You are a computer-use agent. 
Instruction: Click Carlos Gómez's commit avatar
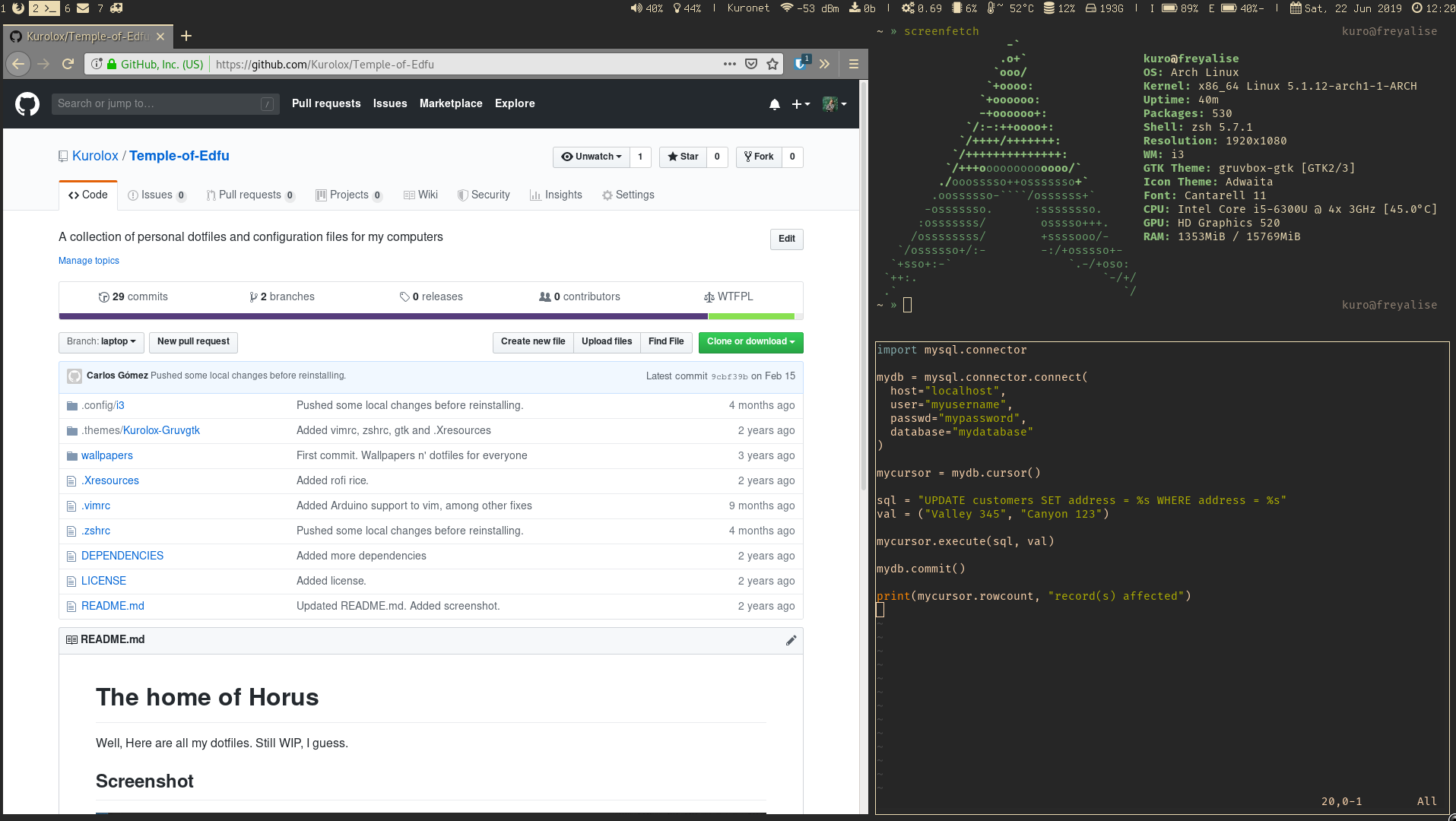[x=75, y=376]
